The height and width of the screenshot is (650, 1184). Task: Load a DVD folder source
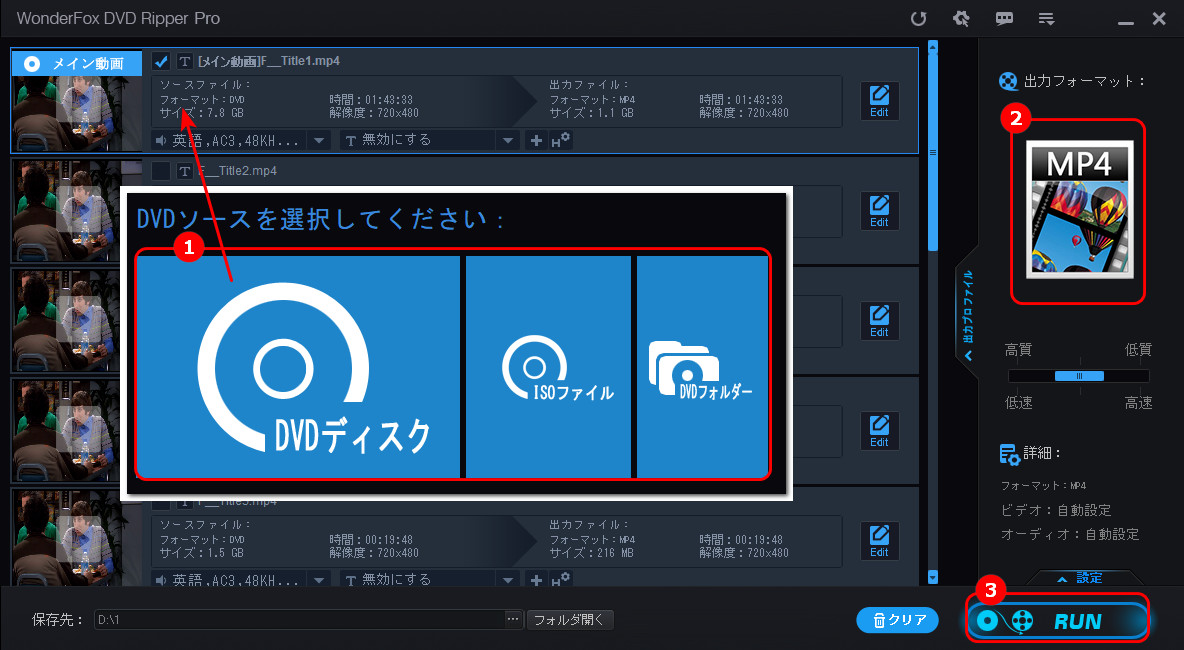coord(702,367)
